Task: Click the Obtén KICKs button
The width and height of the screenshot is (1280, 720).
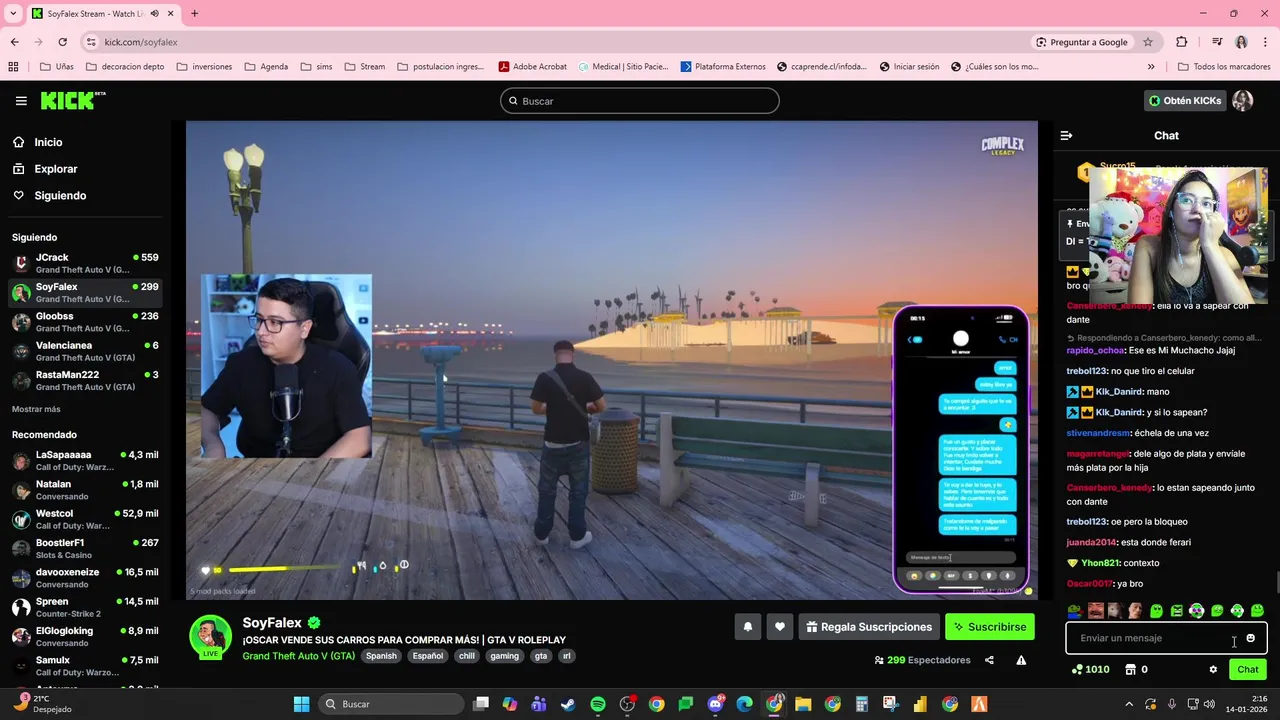Action: coord(1184,101)
